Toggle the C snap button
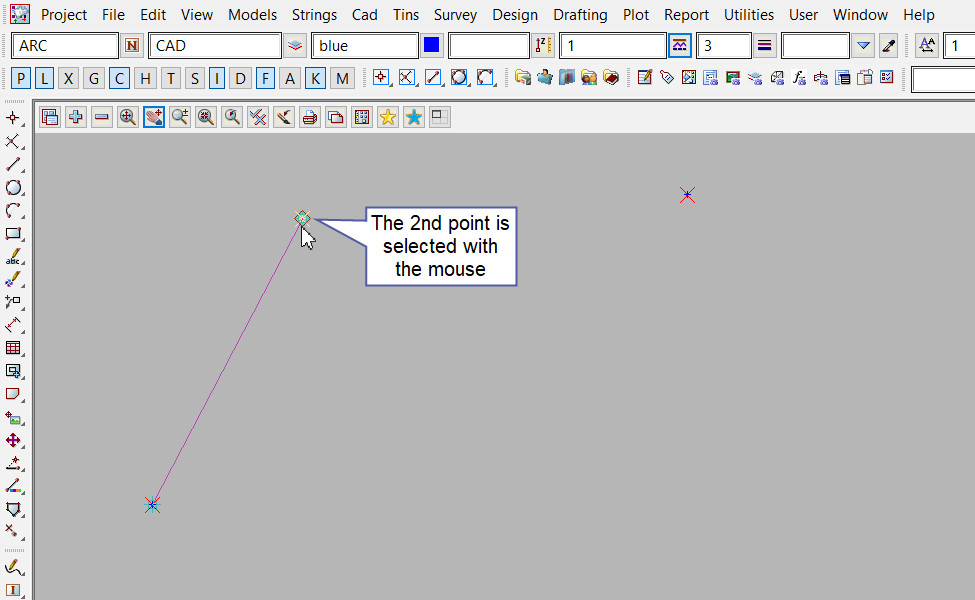The height and width of the screenshot is (600, 975). point(119,78)
